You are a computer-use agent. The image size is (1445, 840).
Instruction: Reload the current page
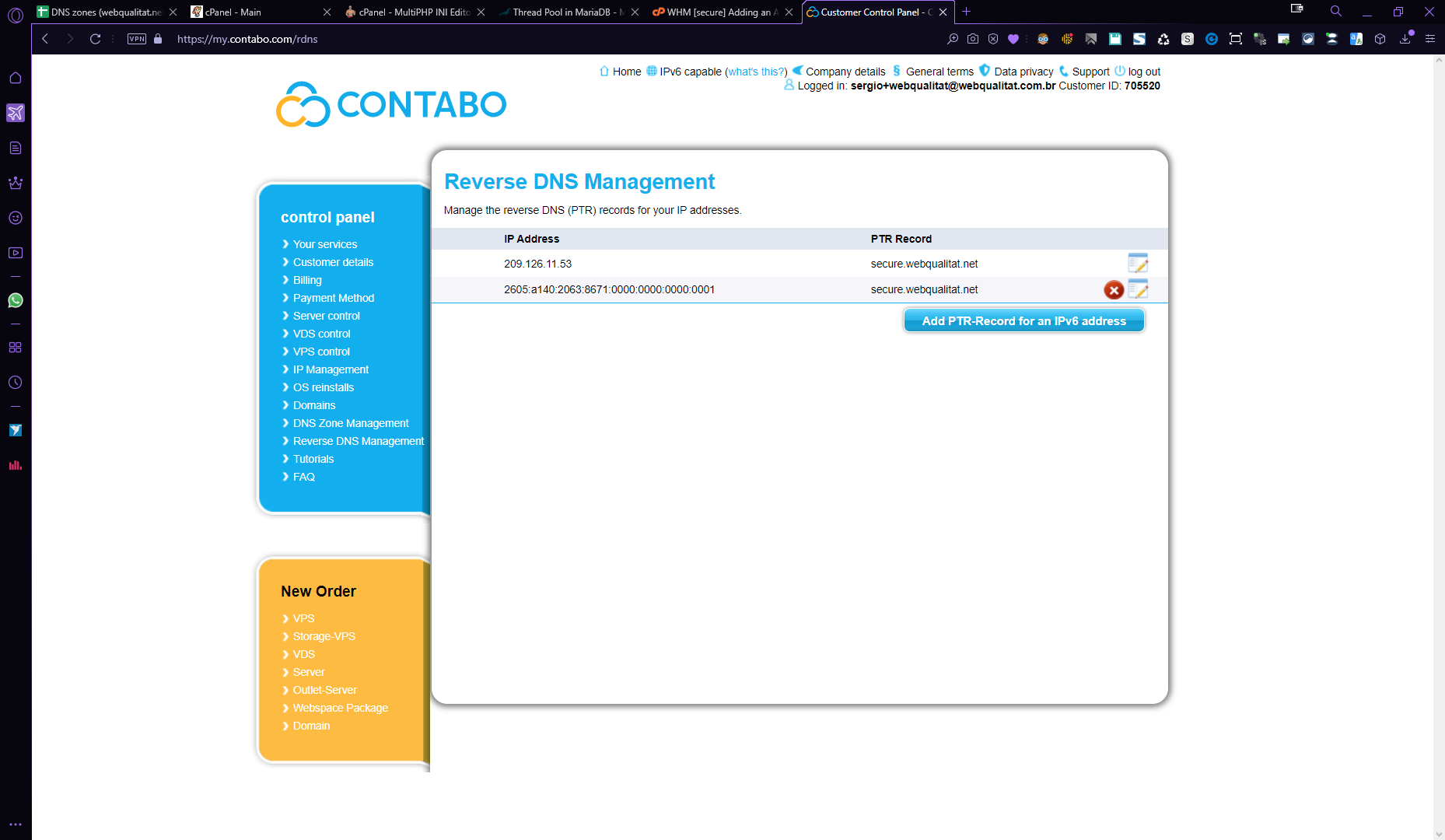click(x=95, y=39)
